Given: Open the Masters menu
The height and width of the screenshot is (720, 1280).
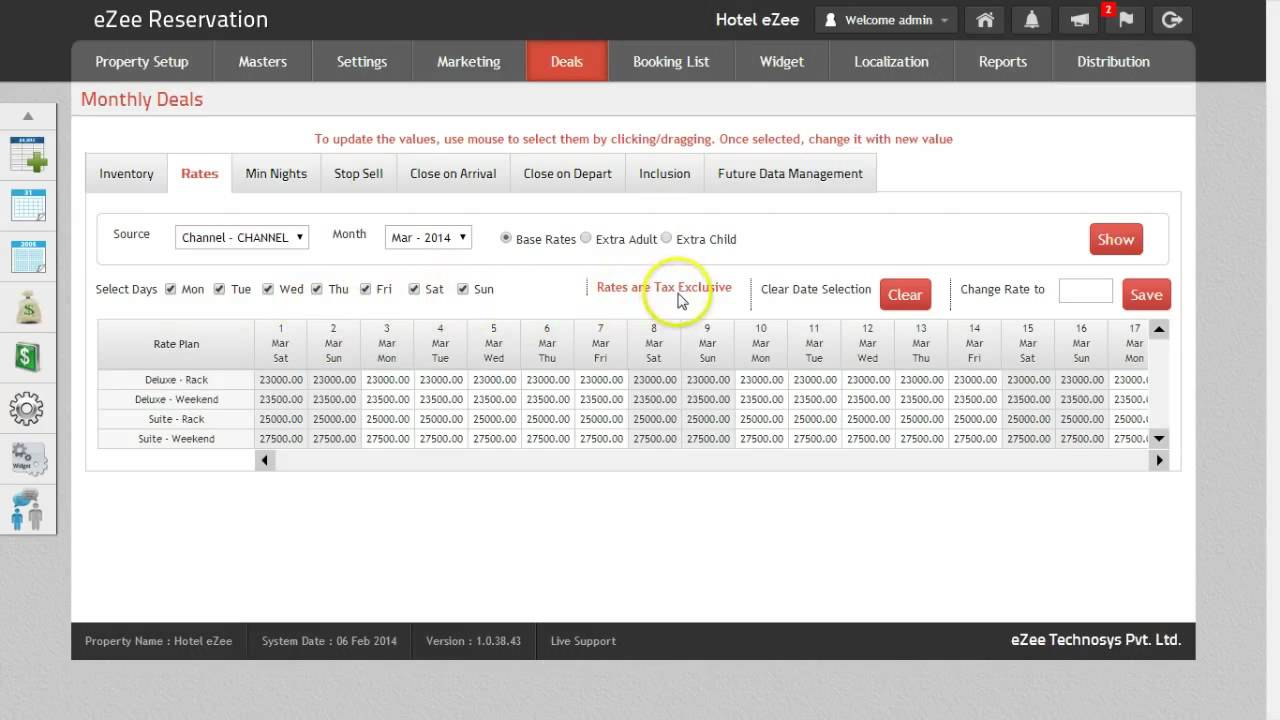Looking at the screenshot, I should [x=262, y=61].
